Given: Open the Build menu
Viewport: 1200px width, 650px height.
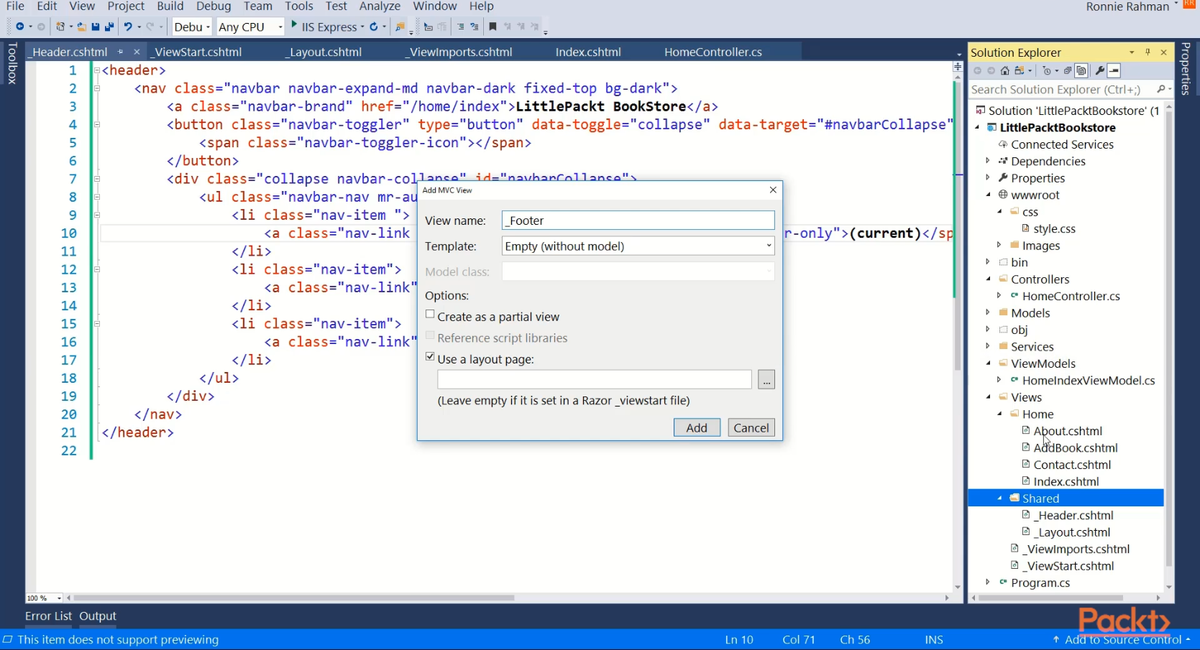Looking at the screenshot, I should pos(170,6).
